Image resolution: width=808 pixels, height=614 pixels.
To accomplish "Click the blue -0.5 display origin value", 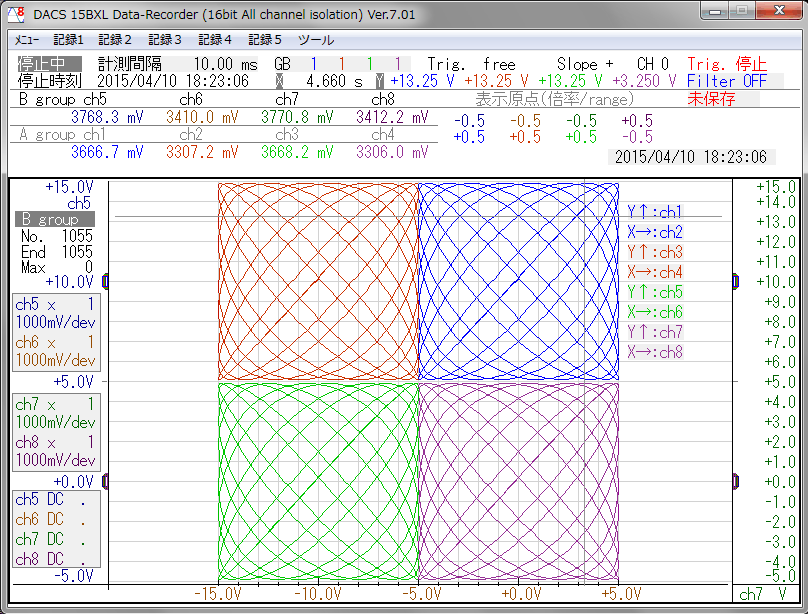I will [x=469, y=121].
